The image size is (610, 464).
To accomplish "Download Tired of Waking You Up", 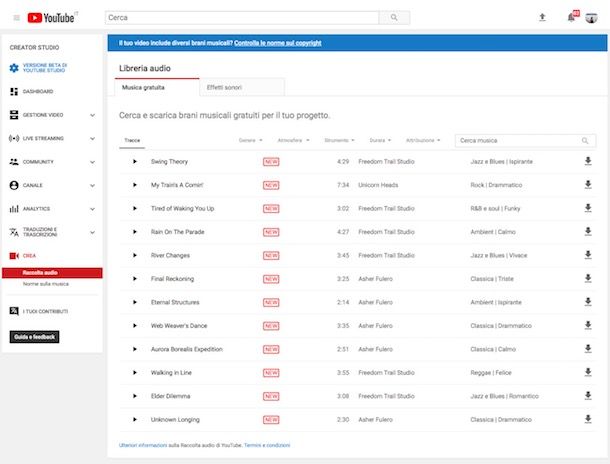I will 588,208.
